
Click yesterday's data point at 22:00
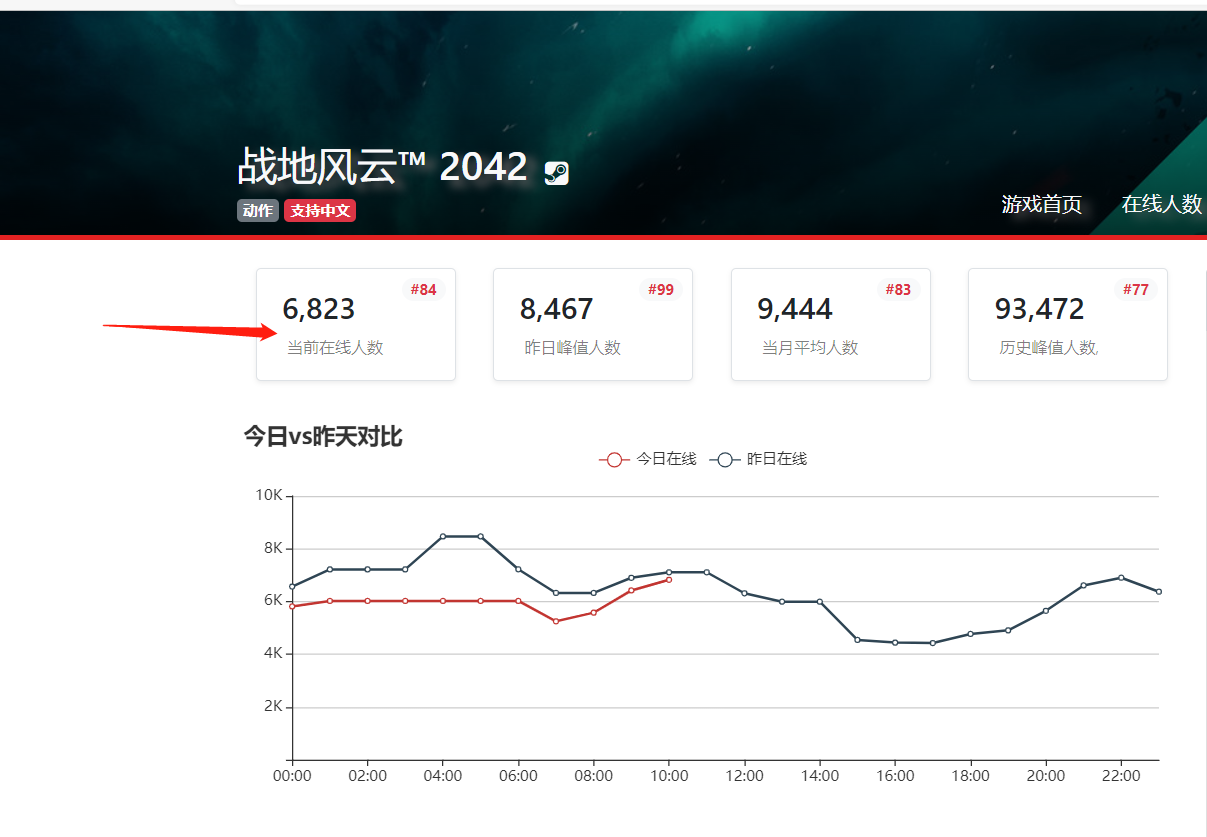coord(1121,577)
